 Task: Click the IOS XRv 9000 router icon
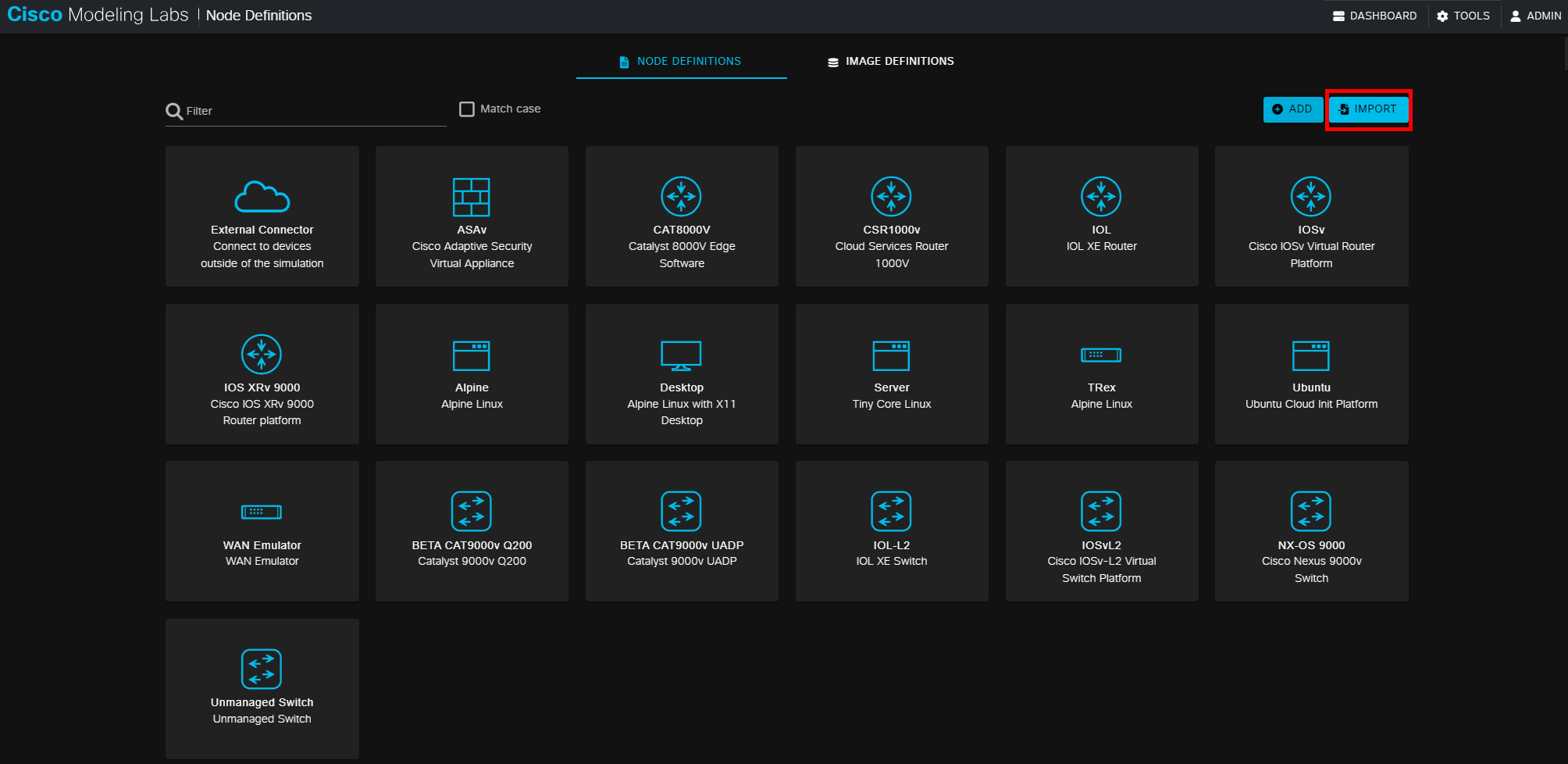pyautogui.click(x=262, y=355)
